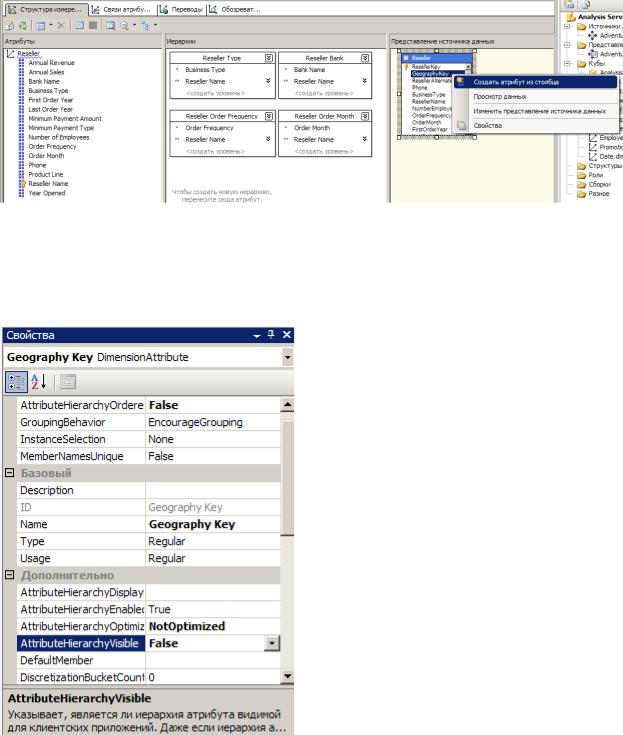The height and width of the screenshot is (735, 623).
Task: Collapse the Дополнительно property category
Action: [9, 575]
